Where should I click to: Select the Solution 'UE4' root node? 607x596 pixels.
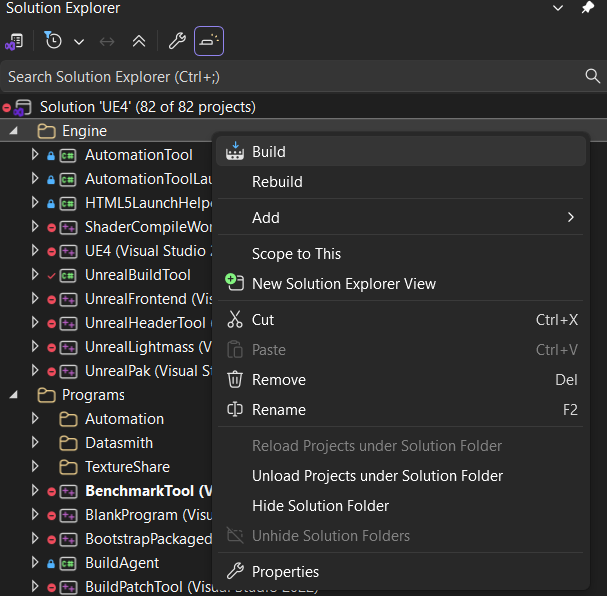pyautogui.click(x=147, y=107)
